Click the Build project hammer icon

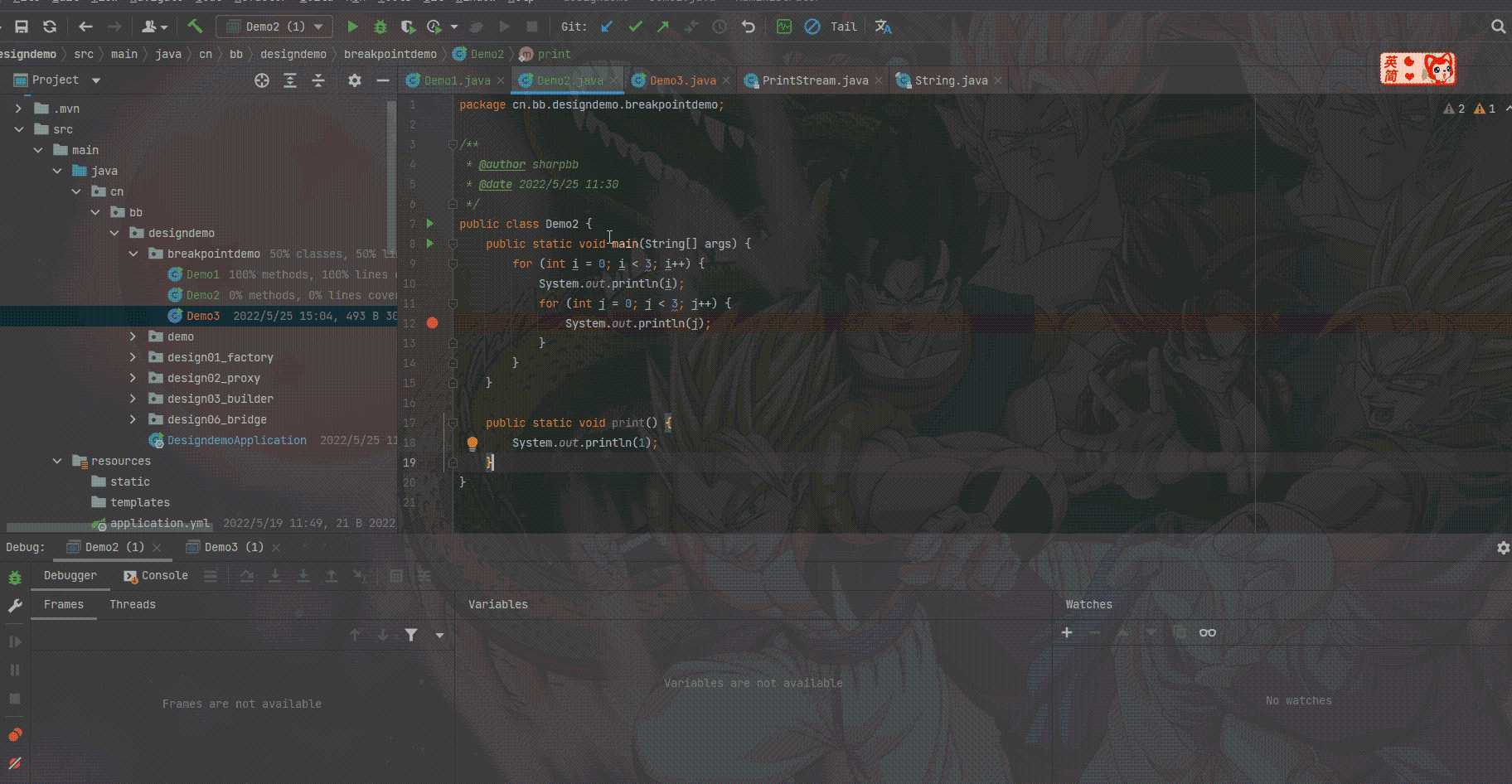coord(195,27)
